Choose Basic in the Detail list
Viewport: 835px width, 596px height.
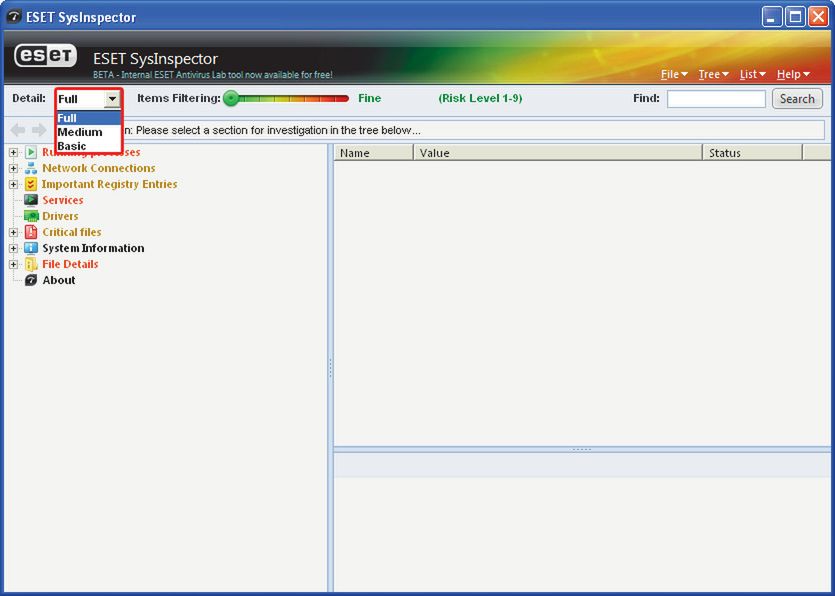(x=89, y=145)
